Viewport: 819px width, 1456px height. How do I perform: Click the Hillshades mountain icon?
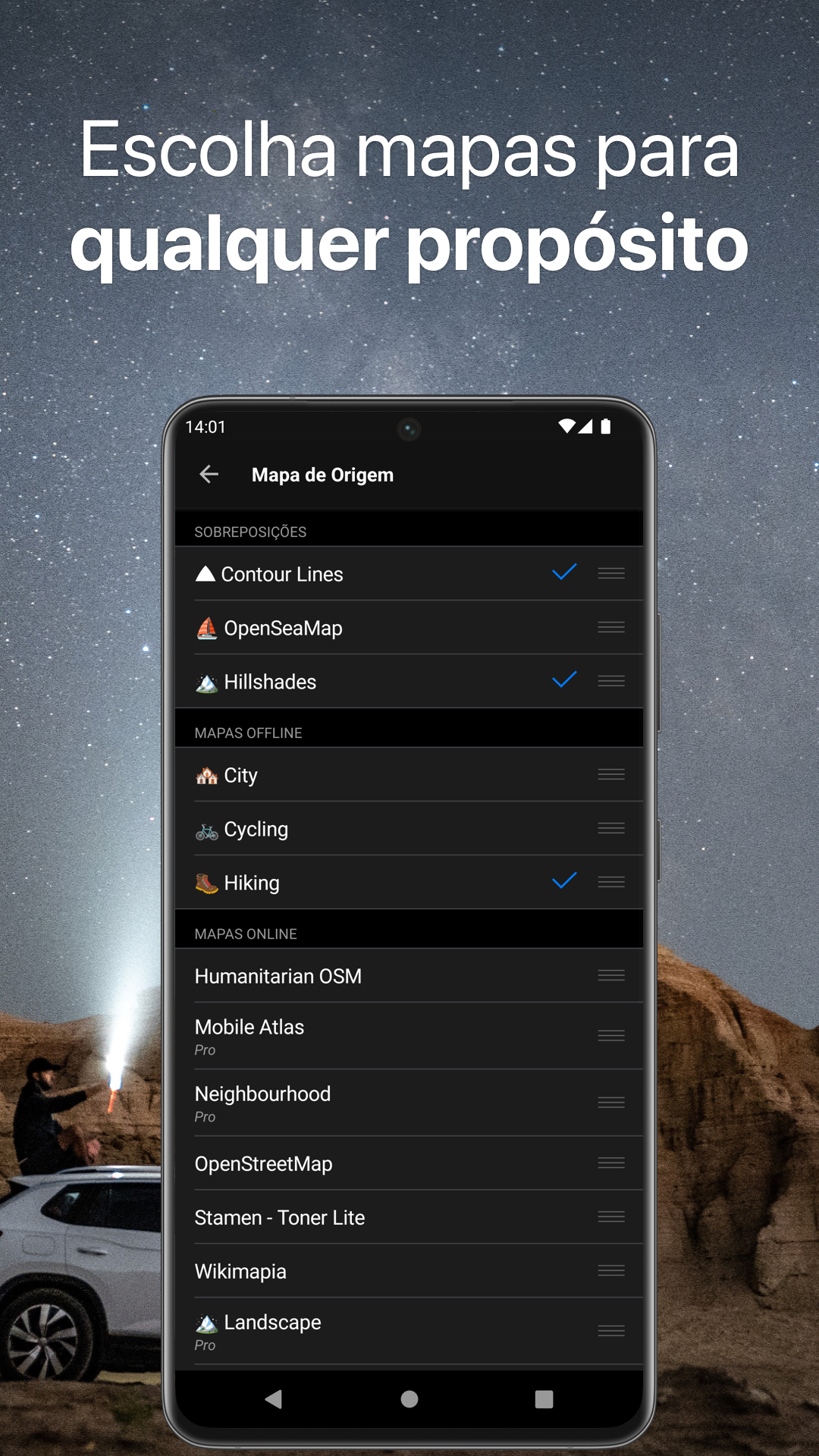click(x=206, y=682)
